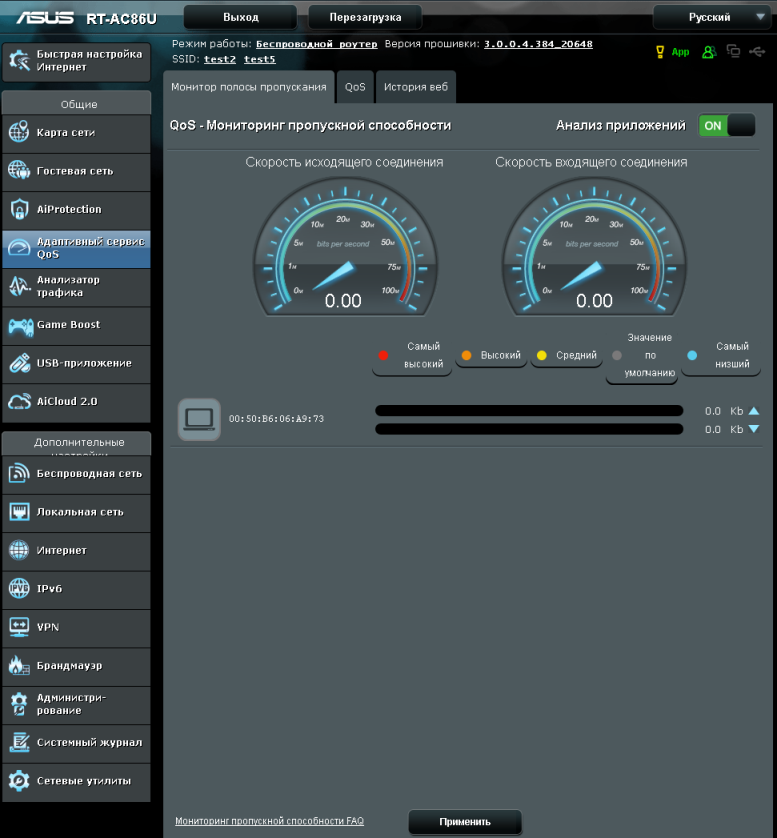Screen dimensions: 777x838
Task: Click the test5 SSID link
Action: 260,59
